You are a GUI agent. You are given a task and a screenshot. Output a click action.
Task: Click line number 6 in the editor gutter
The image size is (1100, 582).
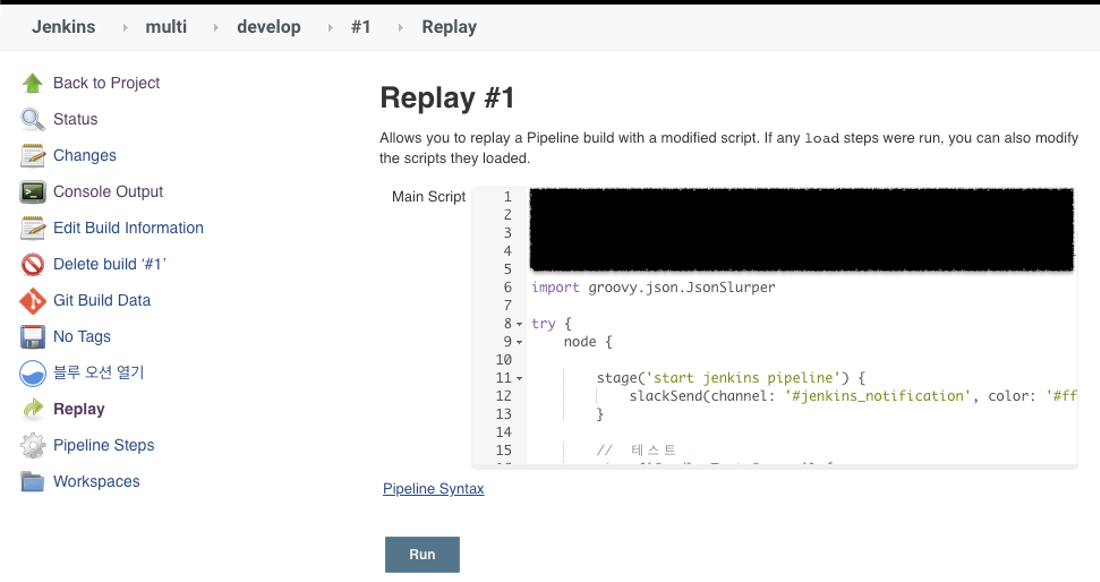pyautogui.click(x=508, y=287)
